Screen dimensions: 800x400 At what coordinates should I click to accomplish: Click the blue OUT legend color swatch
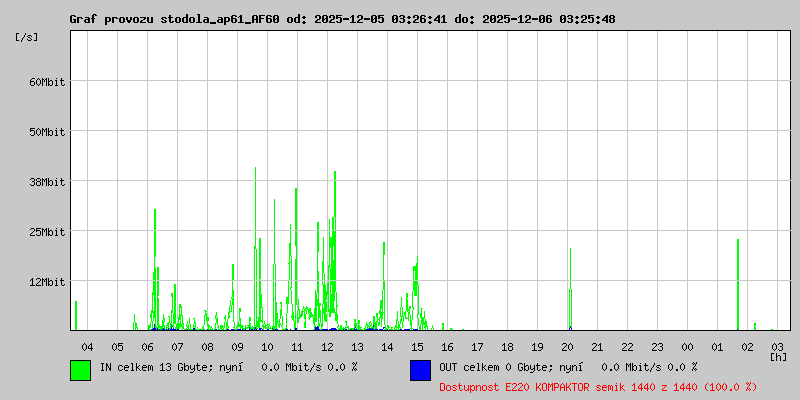click(x=420, y=369)
